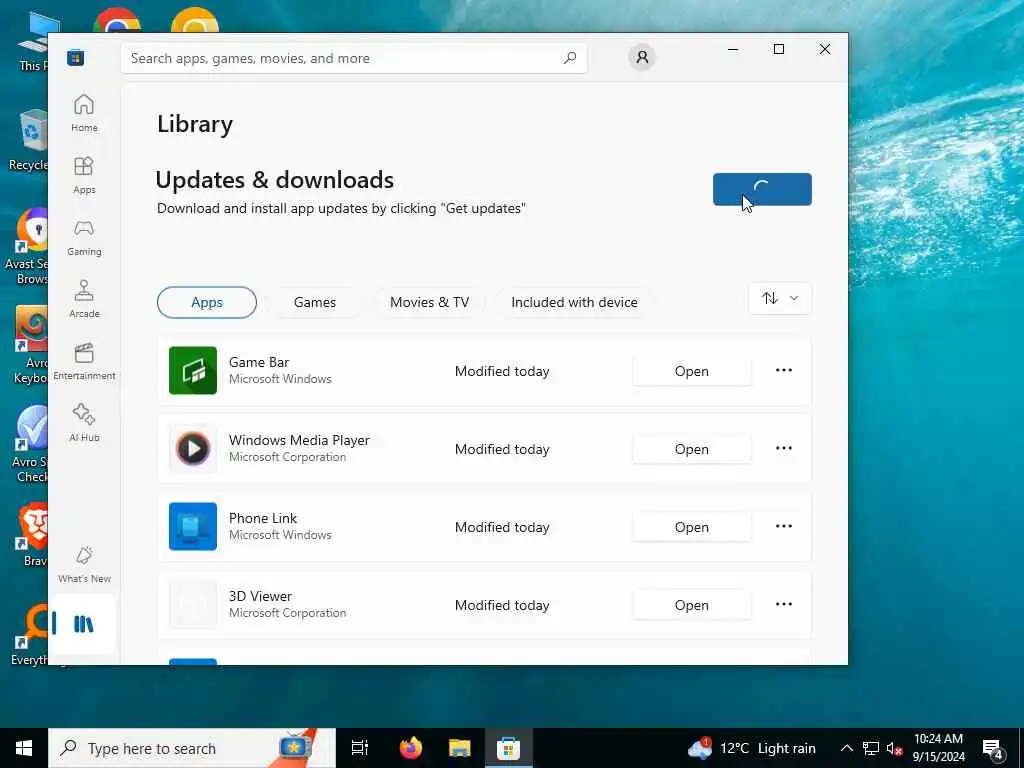Click the muted volume tray icon
1024x768 pixels.
coord(895,748)
